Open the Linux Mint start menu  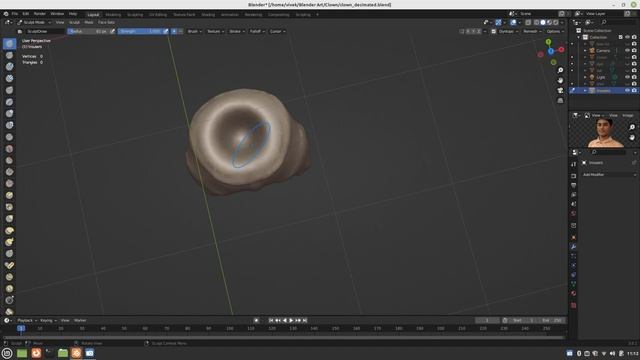(x=7, y=353)
